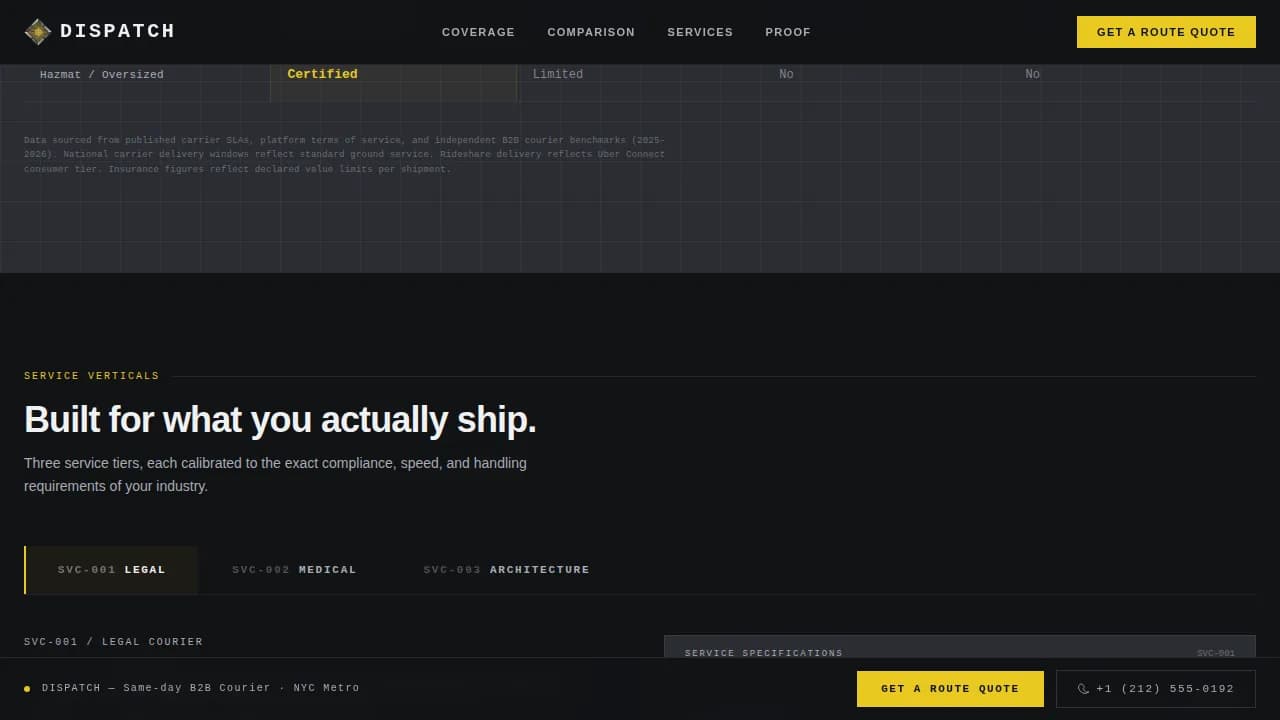The height and width of the screenshot is (720, 1280).
Task: Click the DISPATCH wordmark in the header
Action: [117, 32]
